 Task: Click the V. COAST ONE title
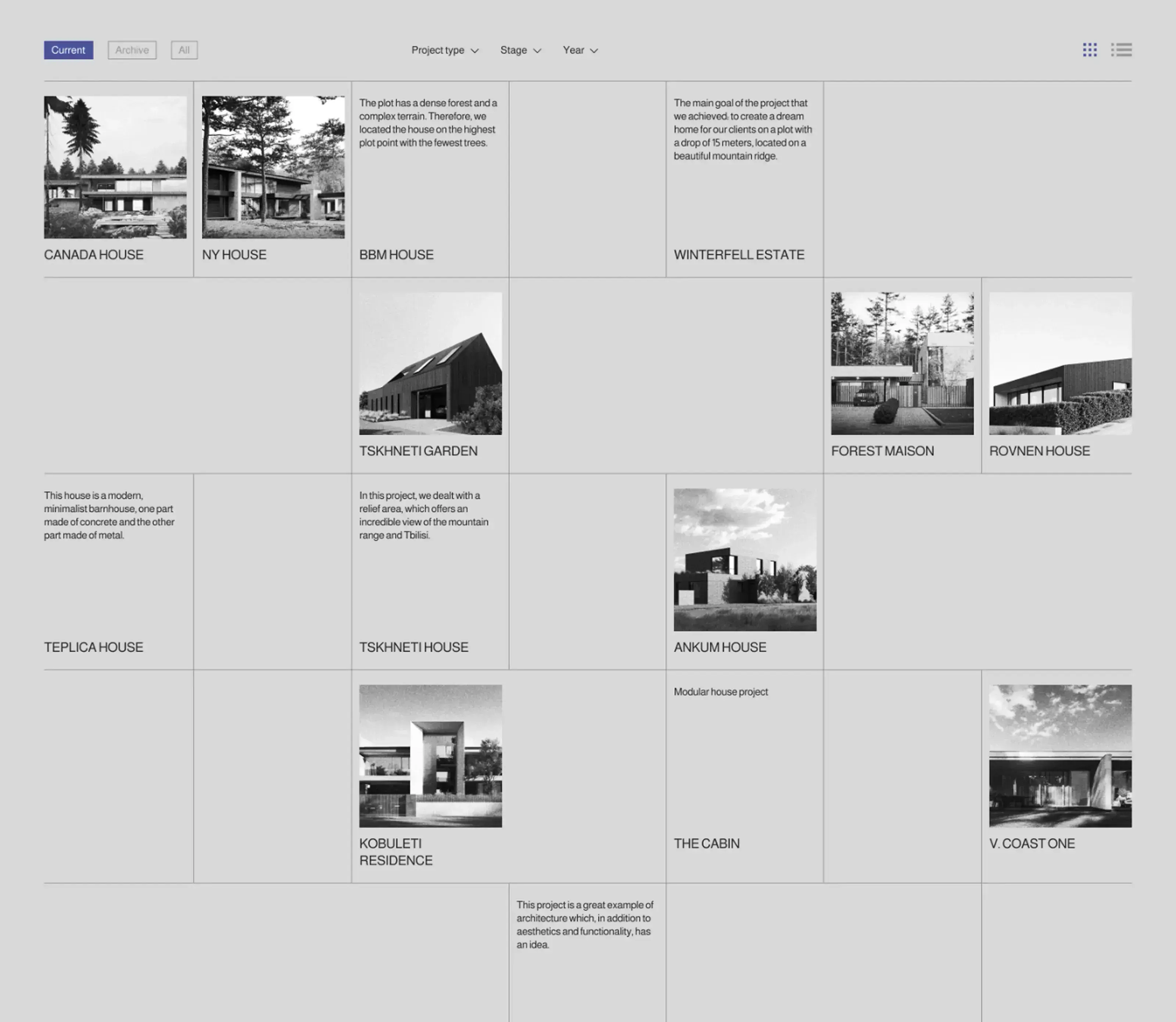pos(1032,843)
